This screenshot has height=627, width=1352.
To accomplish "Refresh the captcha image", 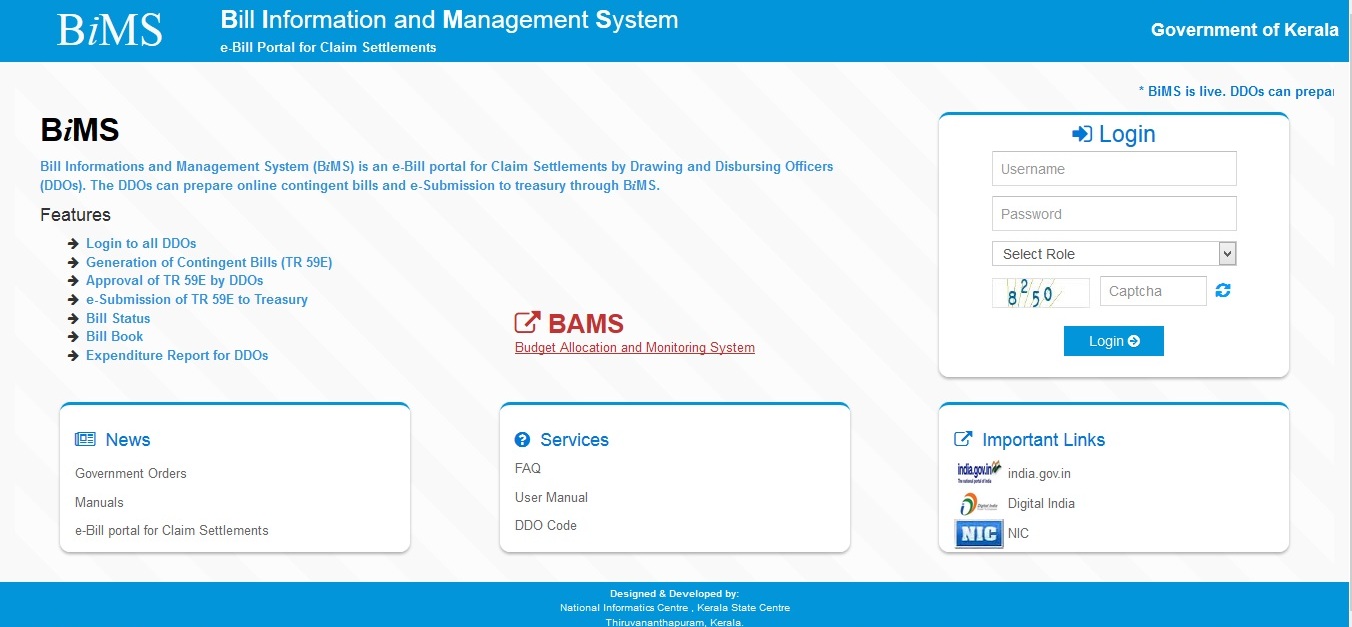I will click(1223, 290).
